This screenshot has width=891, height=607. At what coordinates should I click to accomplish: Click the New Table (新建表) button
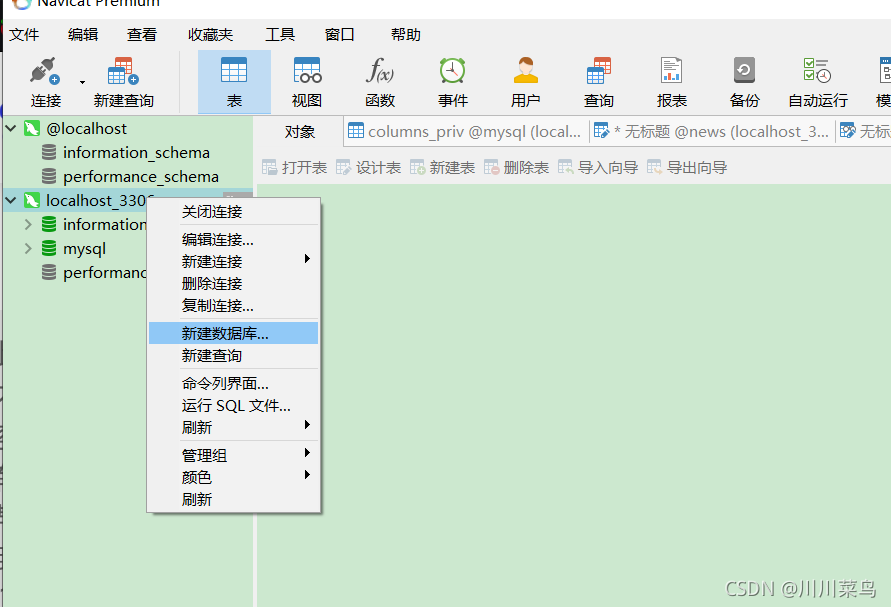tap(442, 168)
